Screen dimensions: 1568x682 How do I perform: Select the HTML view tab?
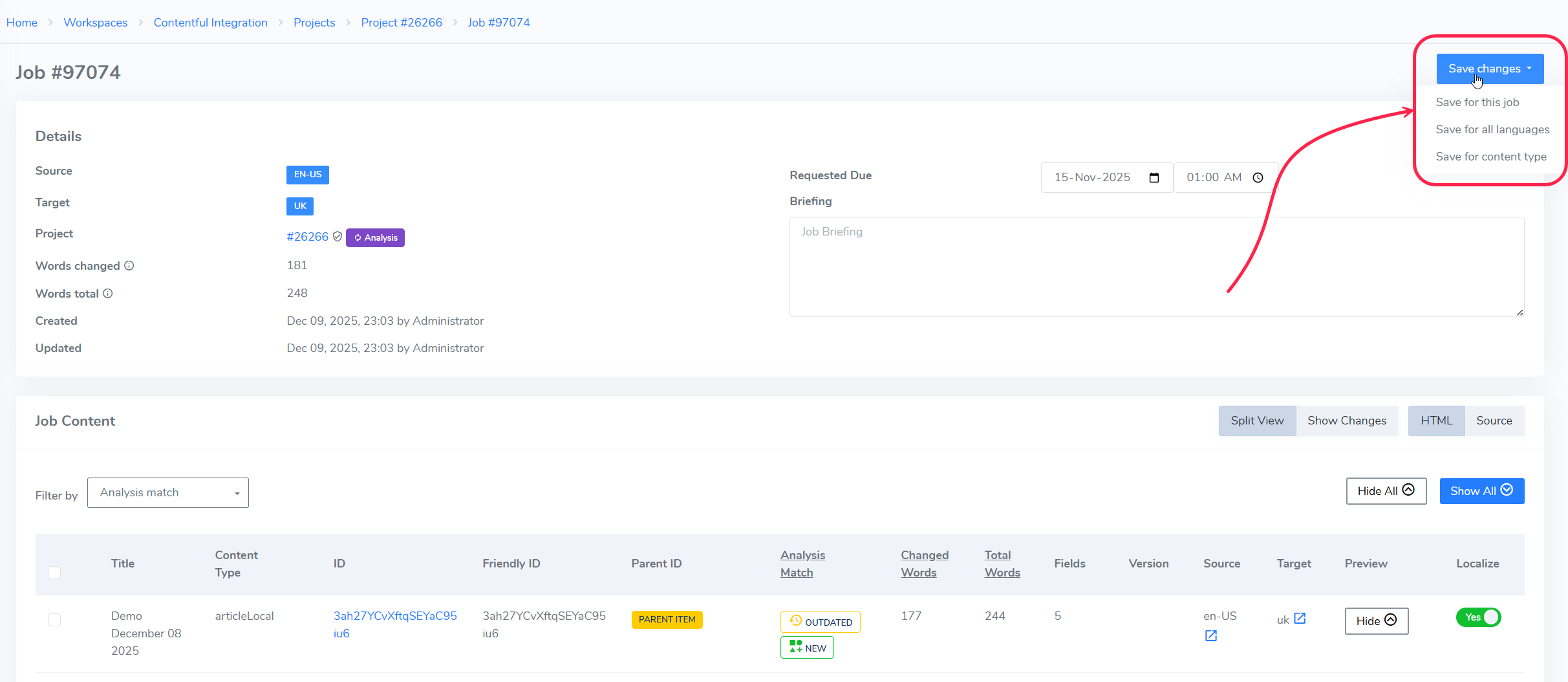1436,421
